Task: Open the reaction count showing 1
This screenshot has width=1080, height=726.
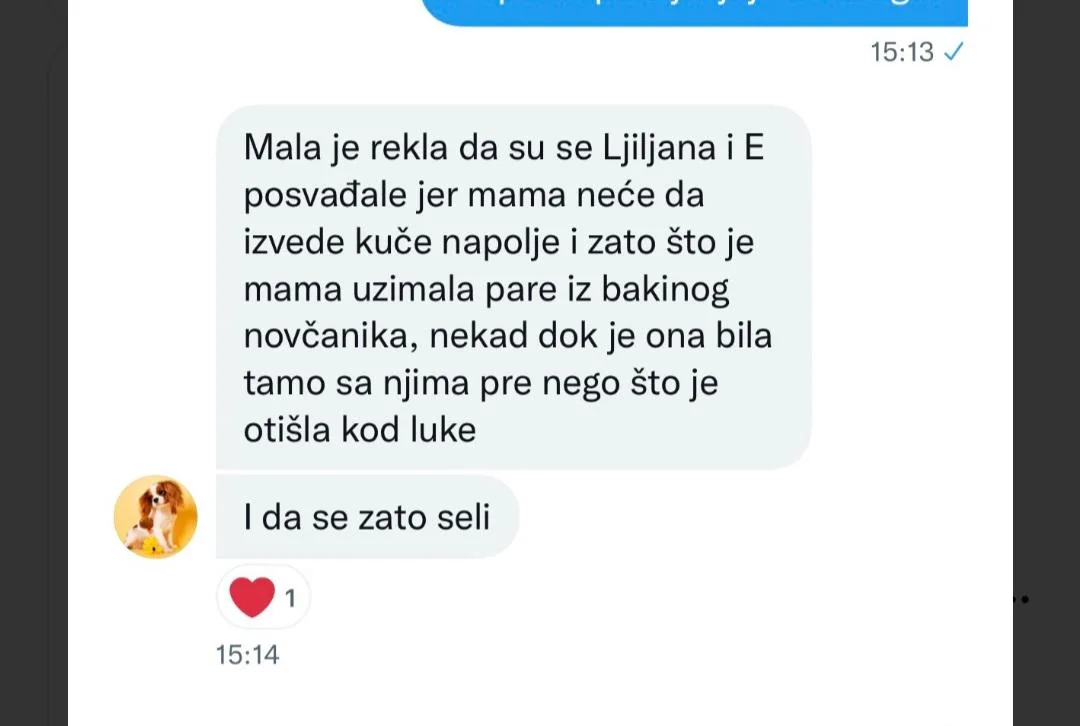Action: [x=290, y=598]
